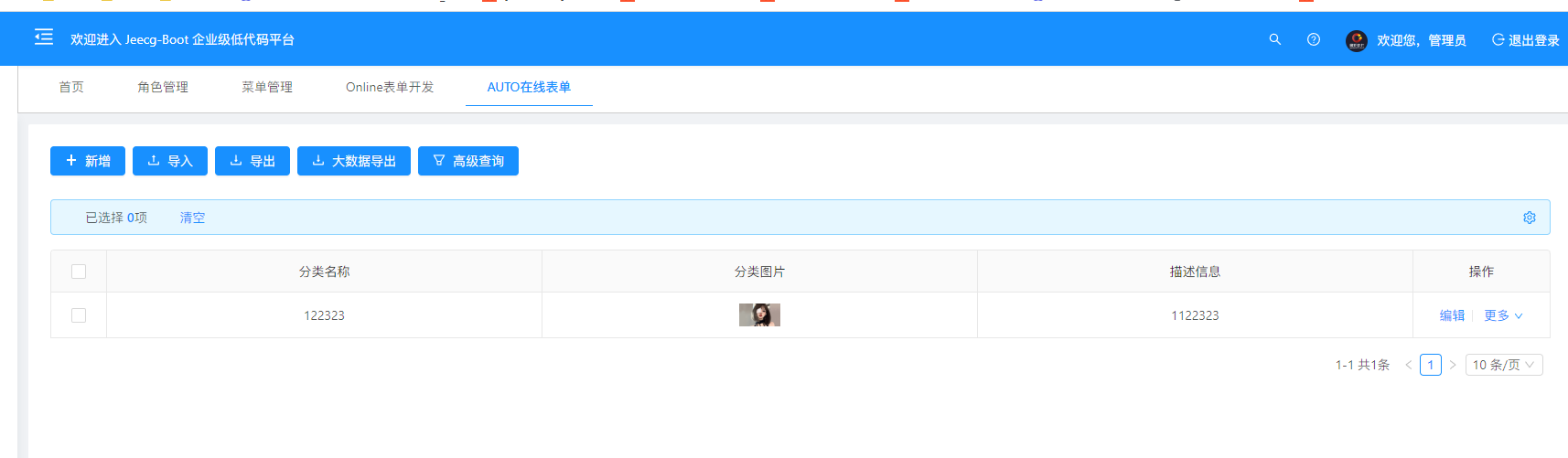Switch to the 菜单管理 tab
Image resolution: width=1568 pixels, height=458 pixels.
point(267,87)
